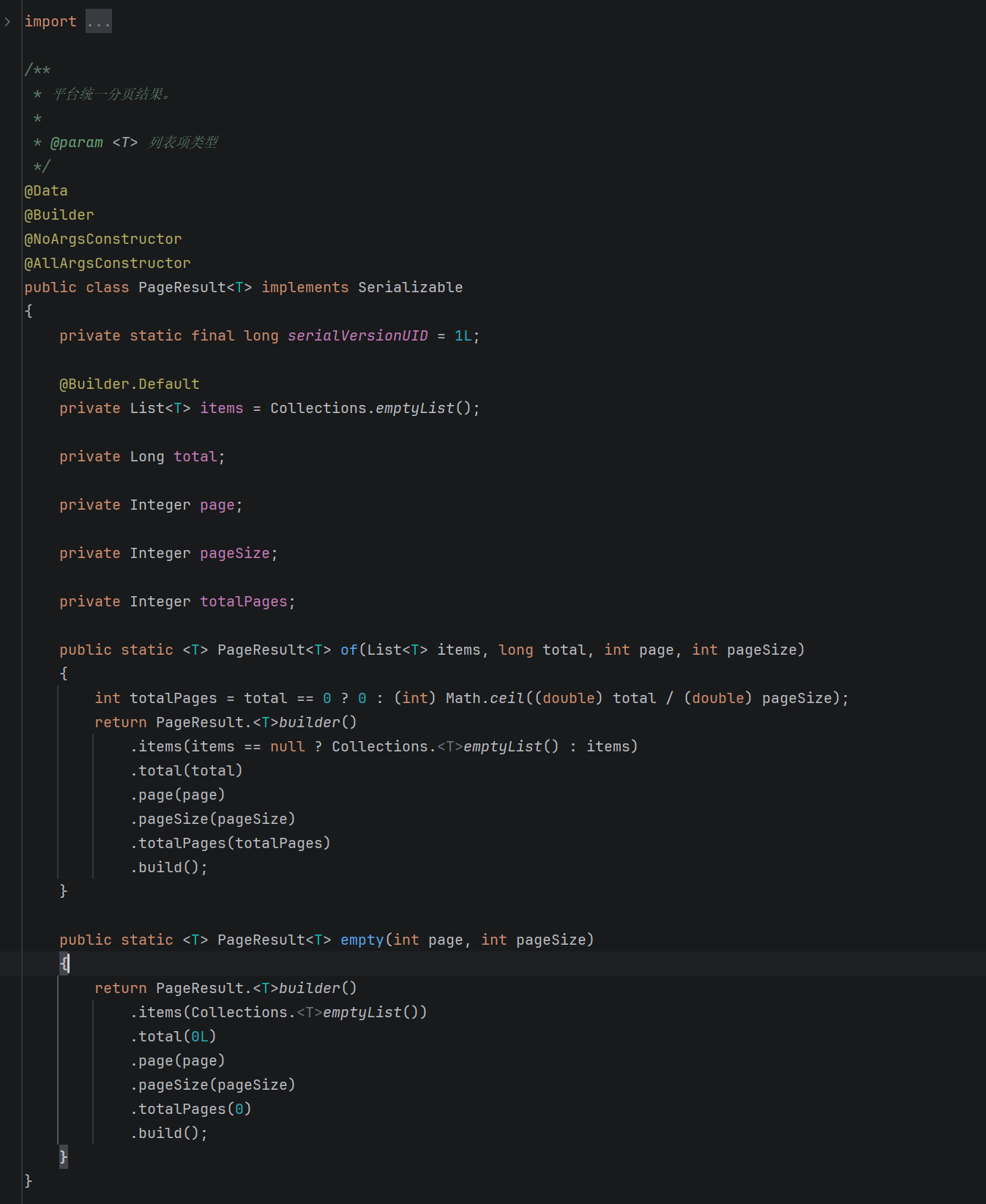The width and height of the screenshot is (986, 1204).
Task: Click the "@AllArgsConstructor" annotation
Action: [108, 264]
